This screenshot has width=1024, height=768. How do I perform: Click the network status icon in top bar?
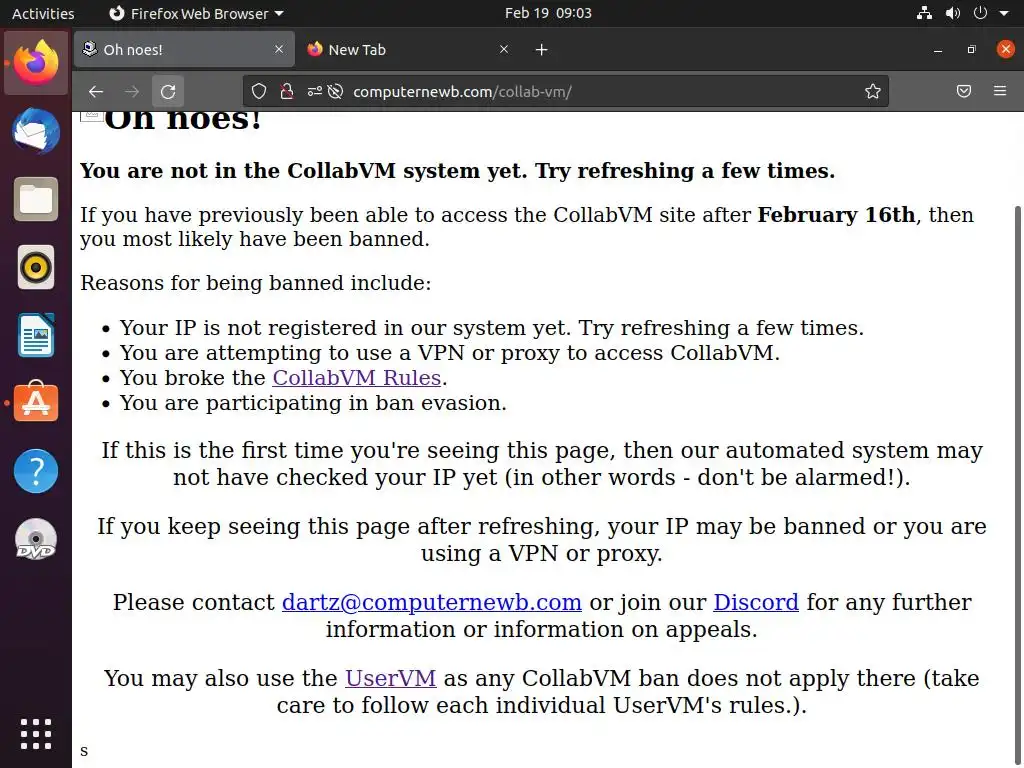tap(924, 13)
